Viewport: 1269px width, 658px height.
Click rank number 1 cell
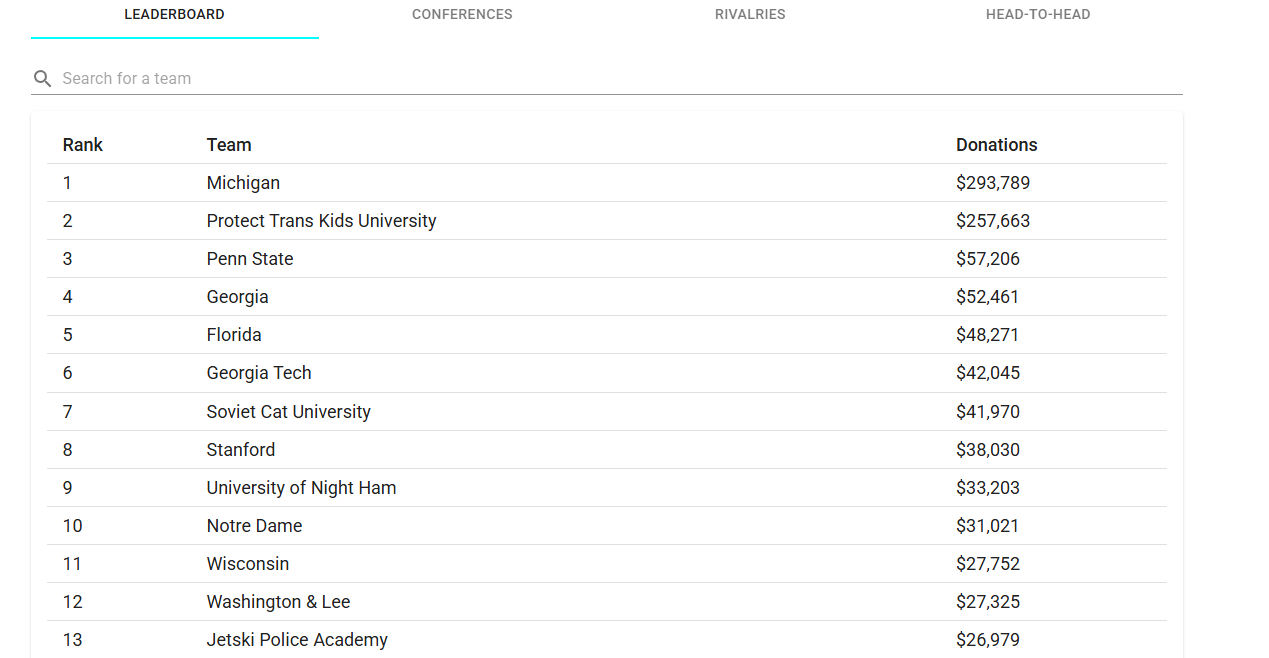[67, 183]
